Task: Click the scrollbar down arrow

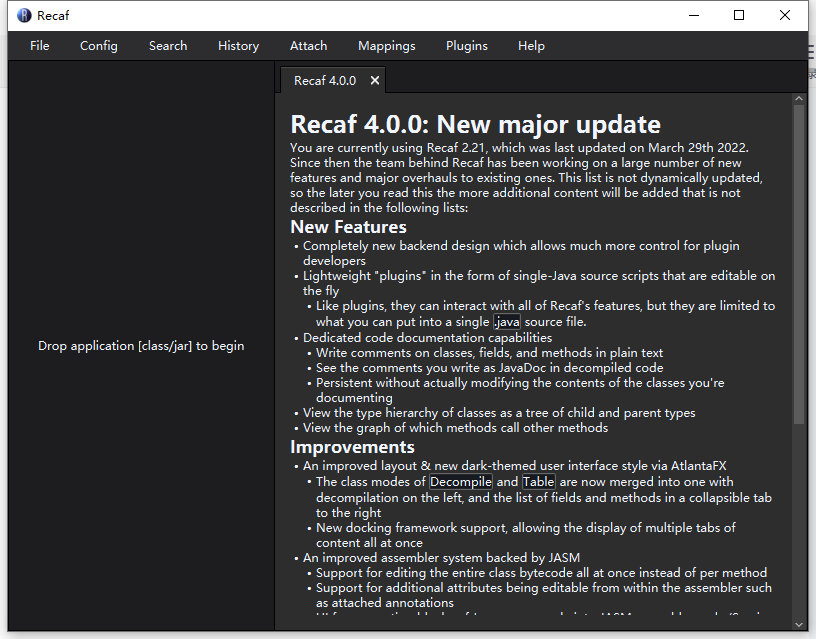Action: [799, 624]
